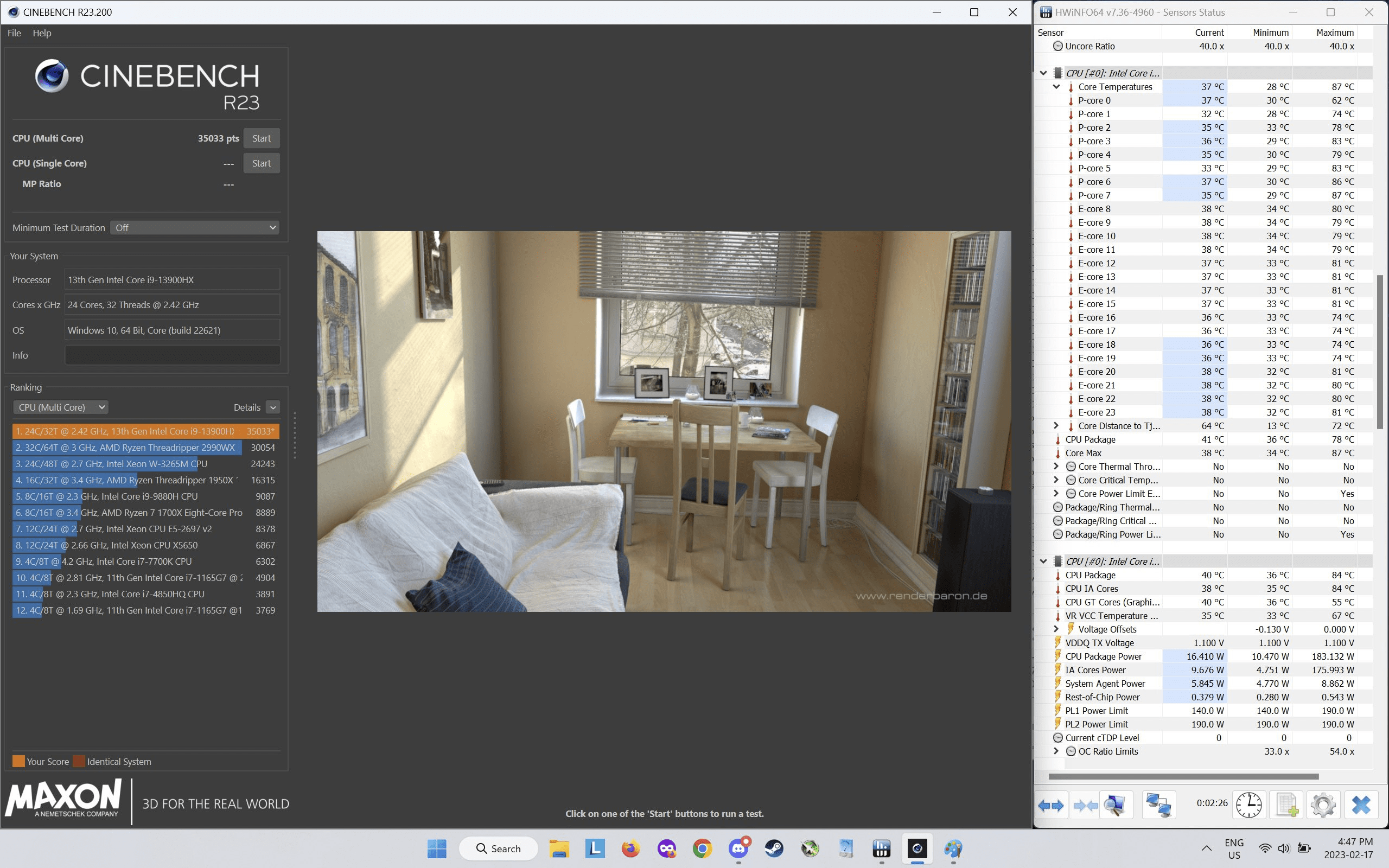Open HWiNFO sensor settings gear
Image resolution: width=1389 pixels, height=868 pixels.
pos(1323,805)
